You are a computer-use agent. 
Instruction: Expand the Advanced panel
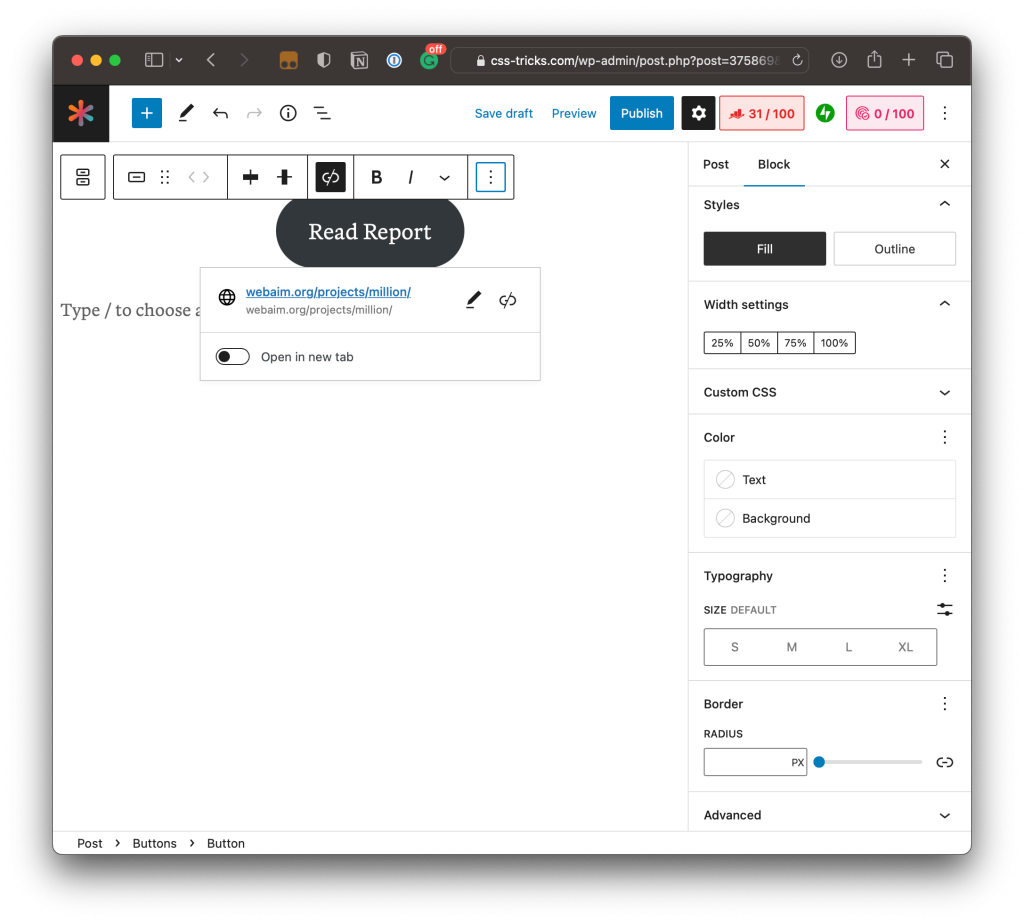944,815
